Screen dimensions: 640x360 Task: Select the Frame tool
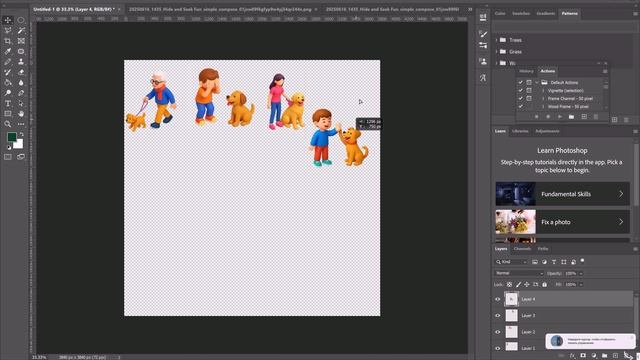point(21,41)
